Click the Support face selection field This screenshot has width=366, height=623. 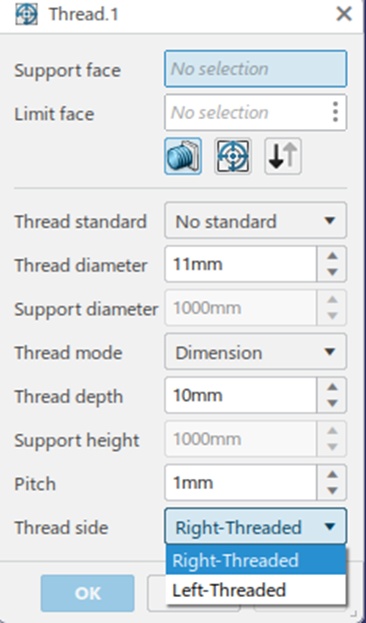pyautogui.click(x=256, y=69)
